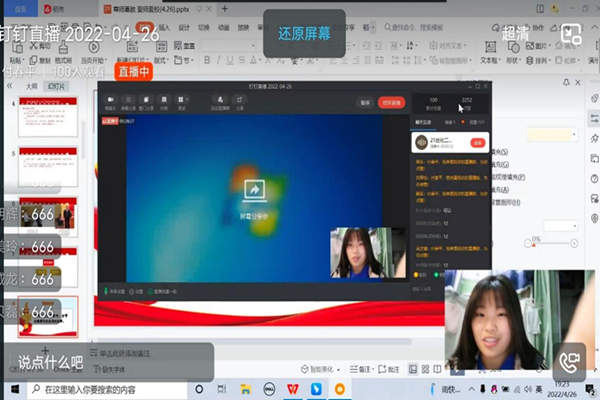600x400 pixels.
Task: Open the 超清 video quality selector
Action: (x=516, y=33)
